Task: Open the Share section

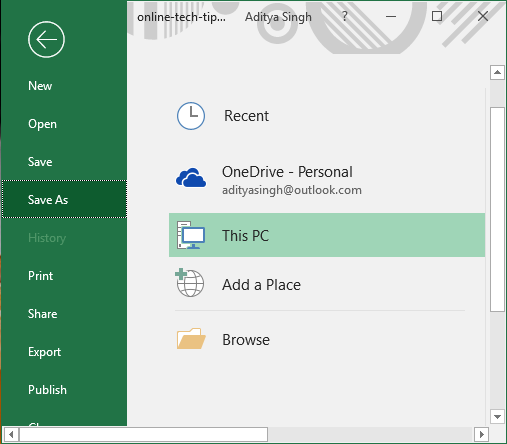Action: click(x=42, y=314)
